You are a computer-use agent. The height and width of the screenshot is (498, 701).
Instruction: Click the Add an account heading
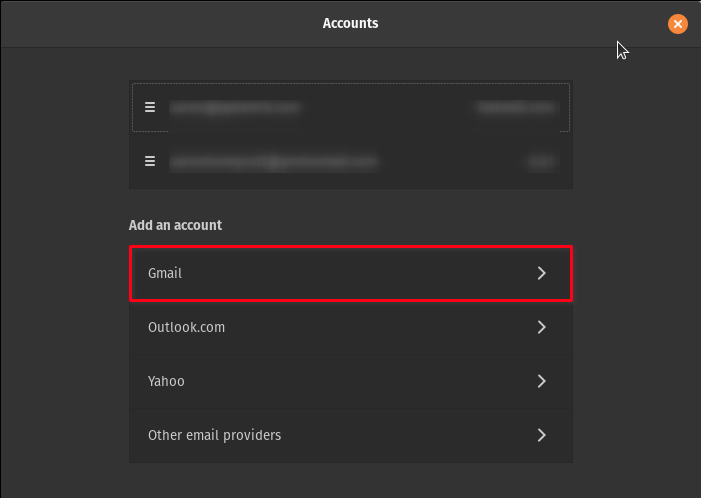click(175, 225)
